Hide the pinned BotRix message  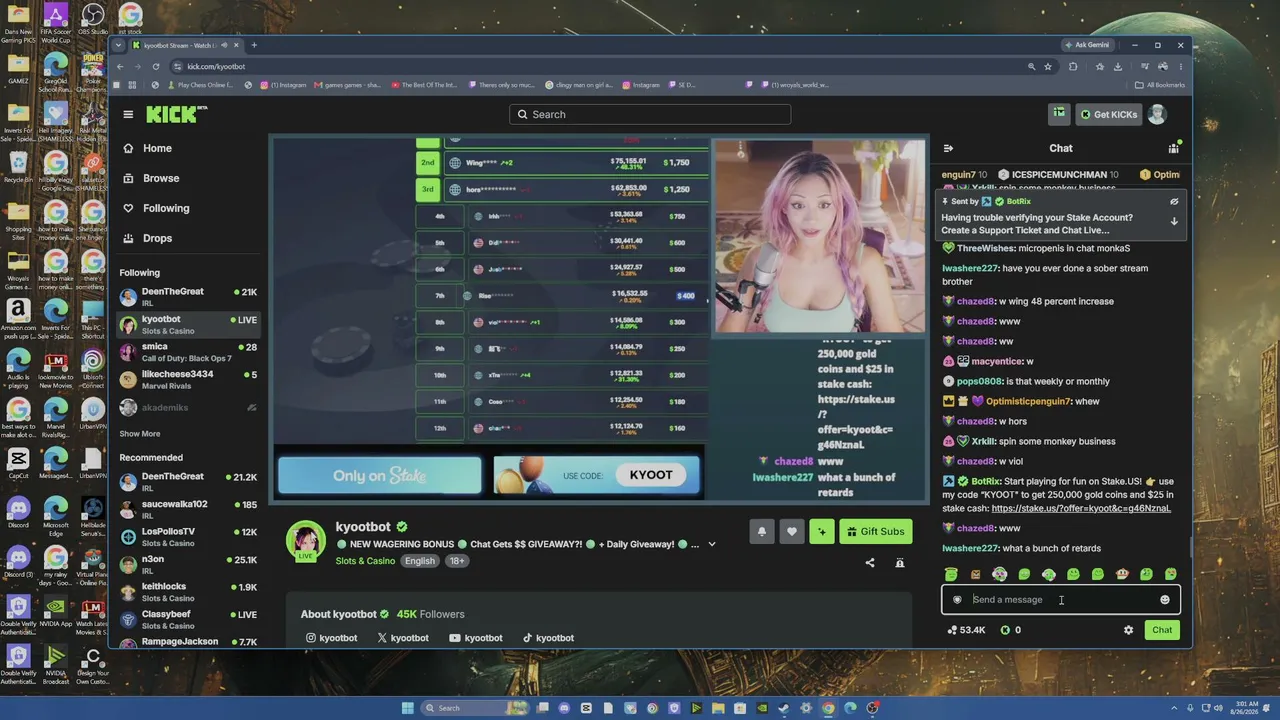point(1174,201)
